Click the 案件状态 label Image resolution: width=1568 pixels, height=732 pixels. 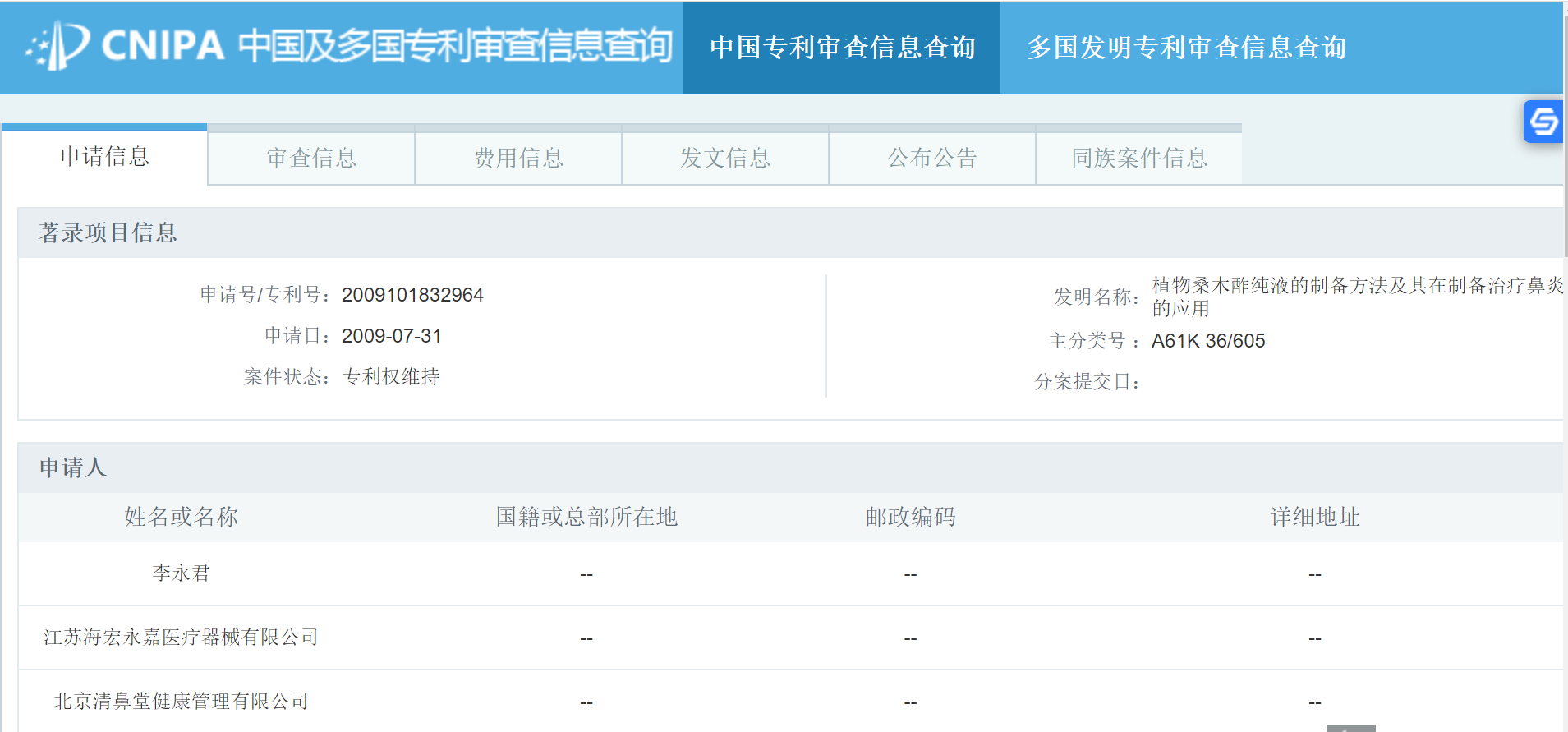point(288,377)
